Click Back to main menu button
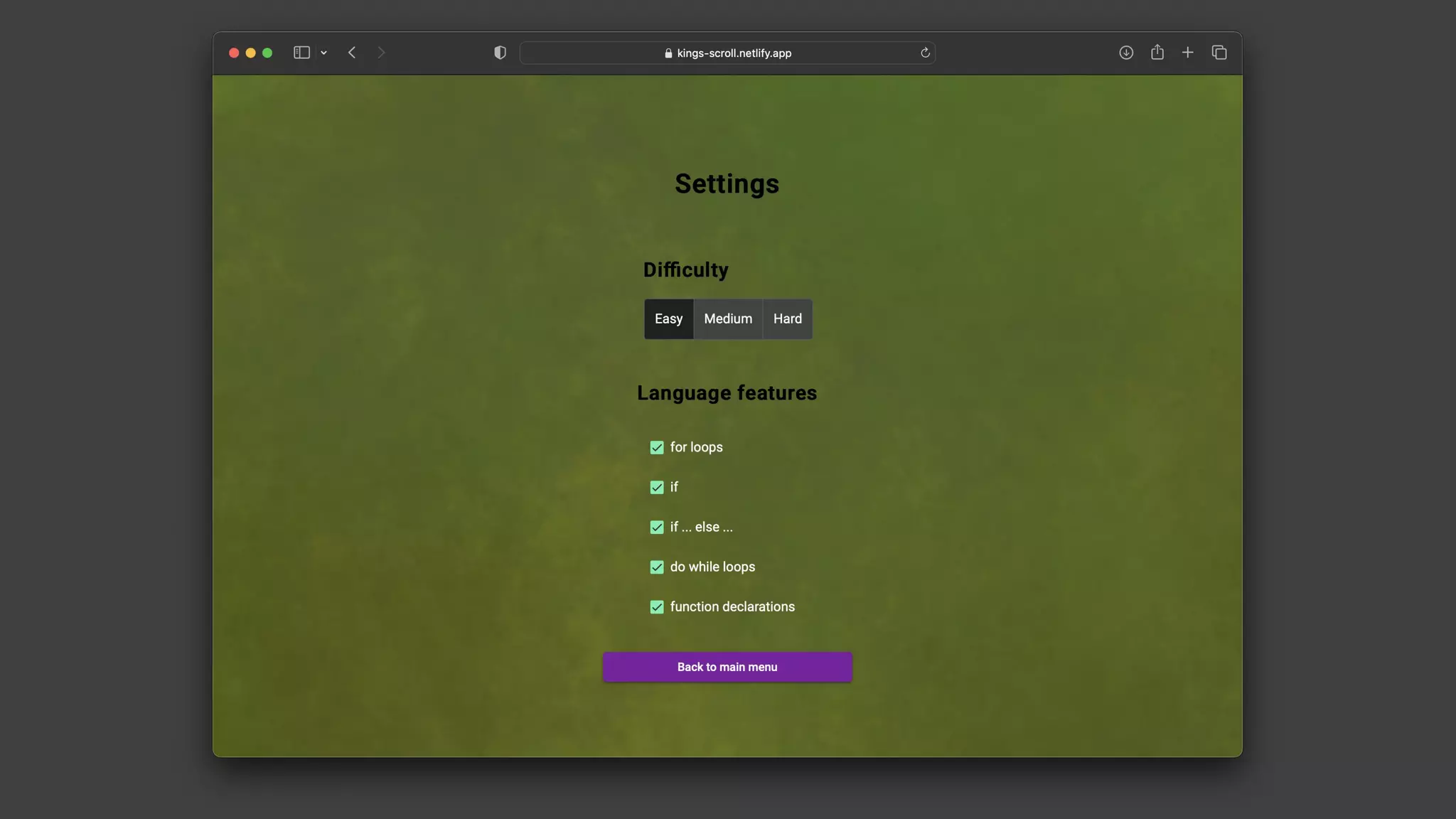1456x819 pixels. (727, 667)
